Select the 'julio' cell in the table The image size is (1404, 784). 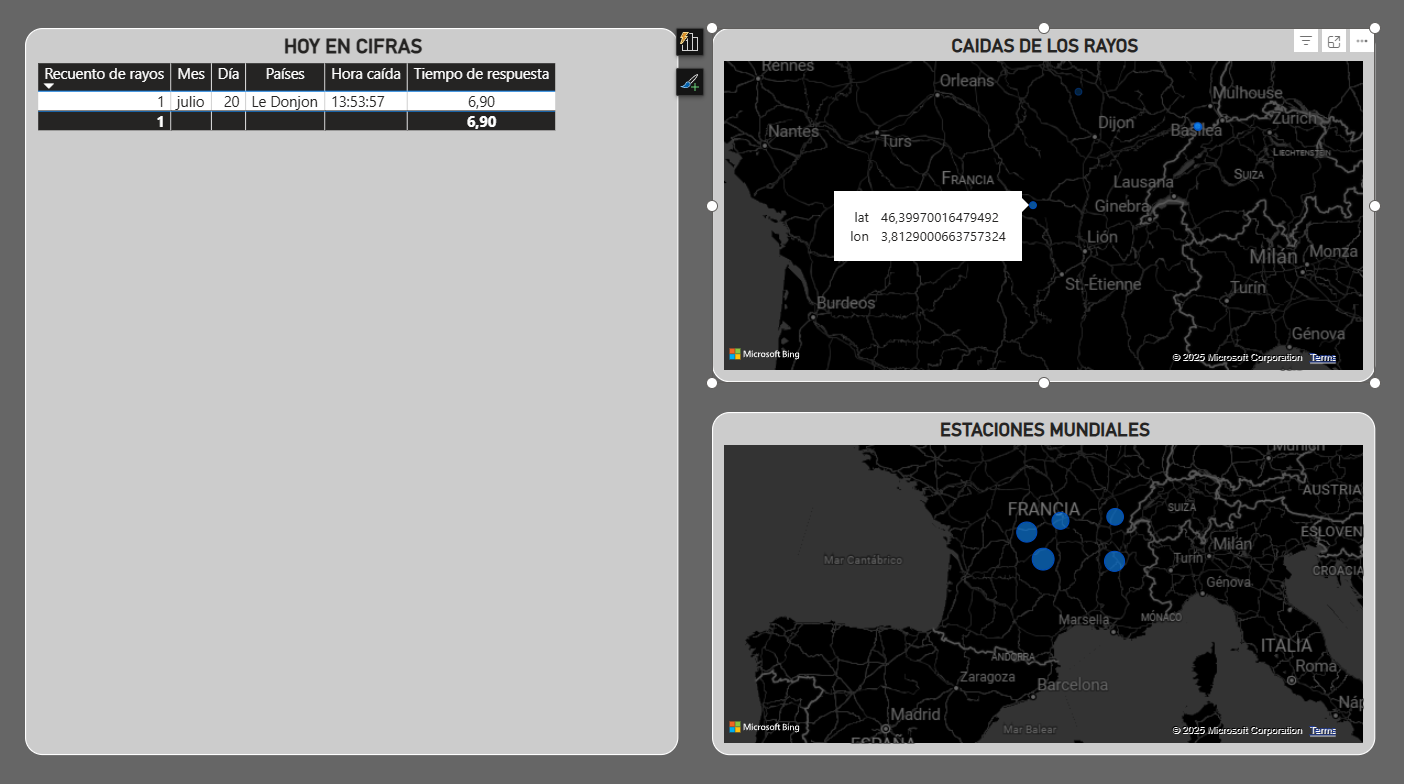(x=190, y=102)
